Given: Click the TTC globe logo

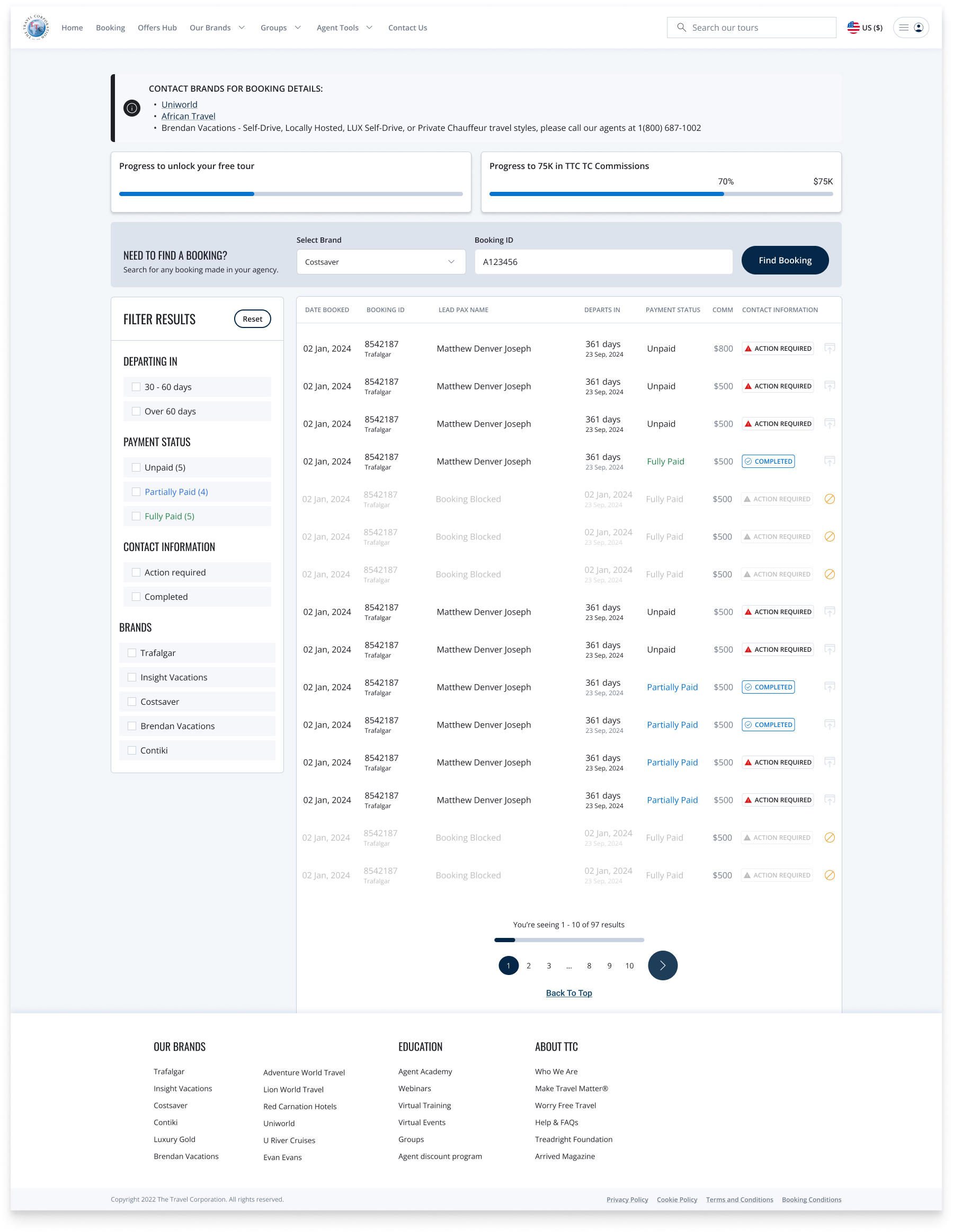Looking at the screenshot, I should (36, 27).
